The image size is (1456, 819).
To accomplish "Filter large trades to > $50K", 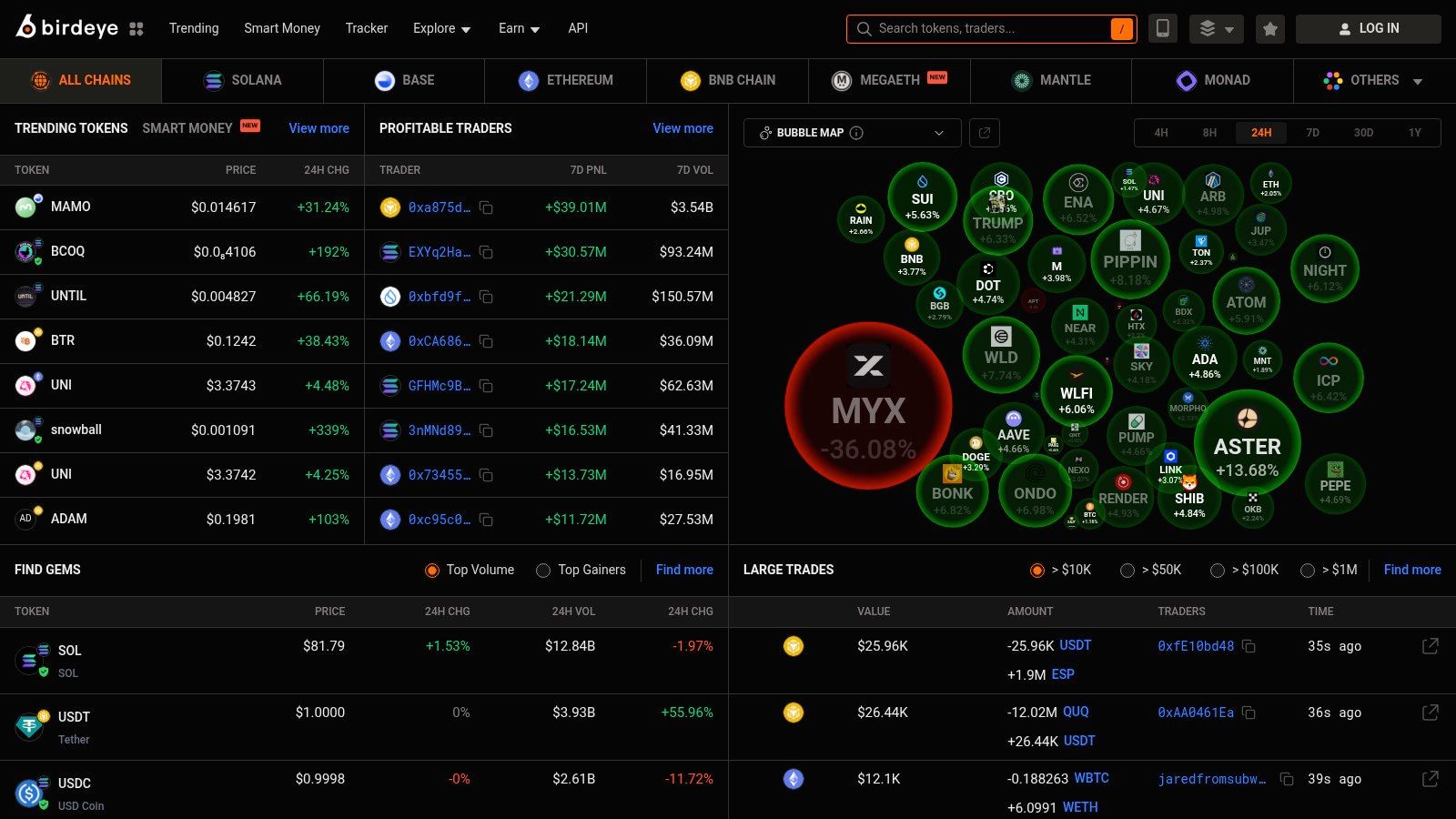I will (x=1127, y=571).
